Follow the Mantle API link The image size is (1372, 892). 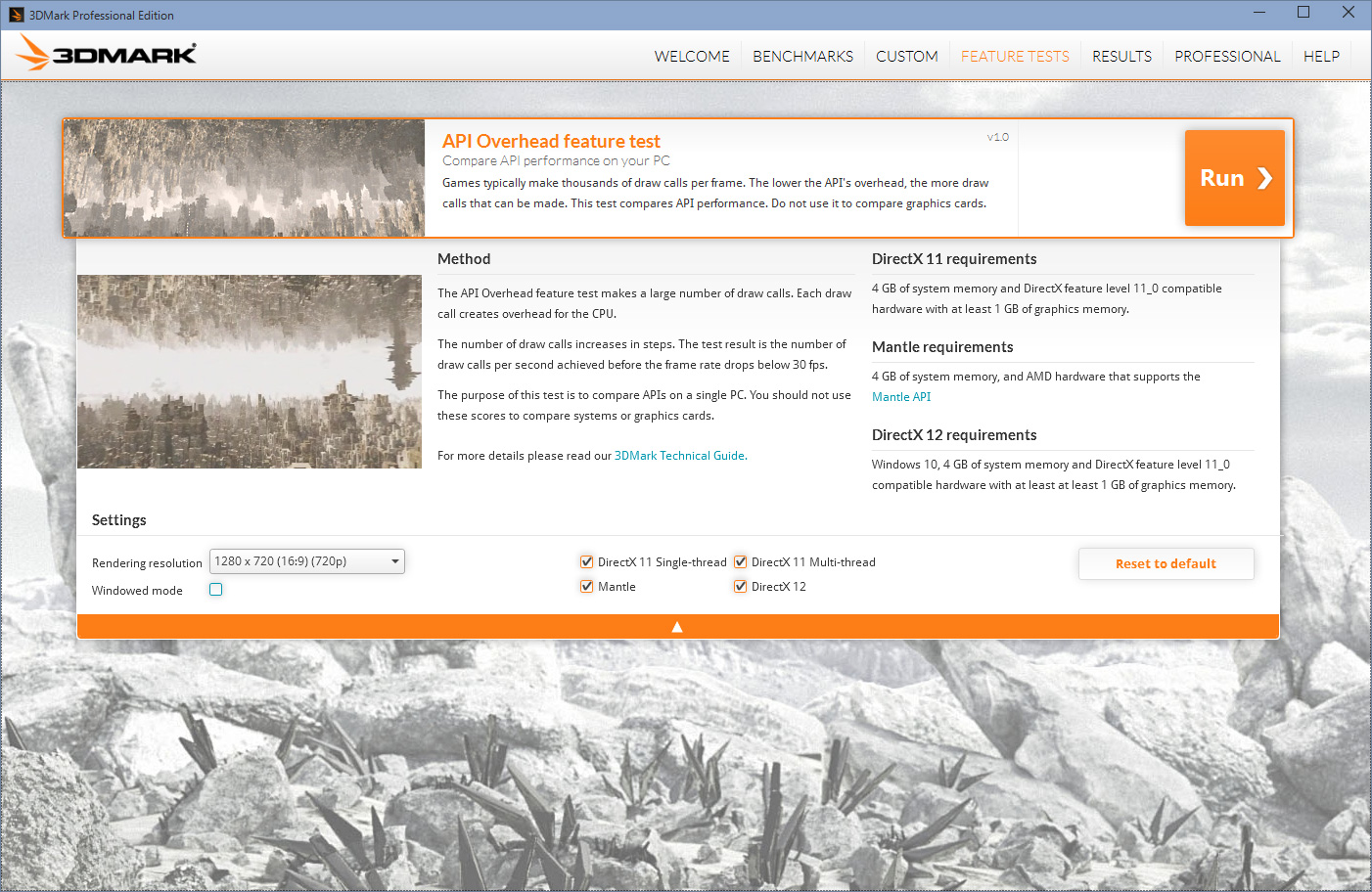pos(901,397)
